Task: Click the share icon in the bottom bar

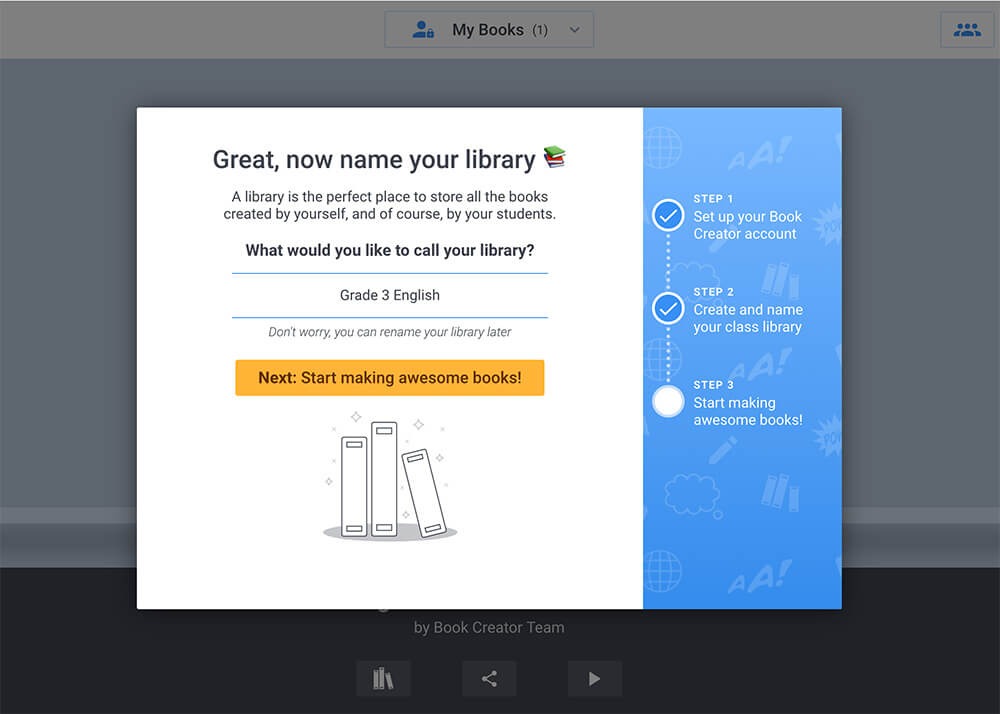Action: pos(489,679)
